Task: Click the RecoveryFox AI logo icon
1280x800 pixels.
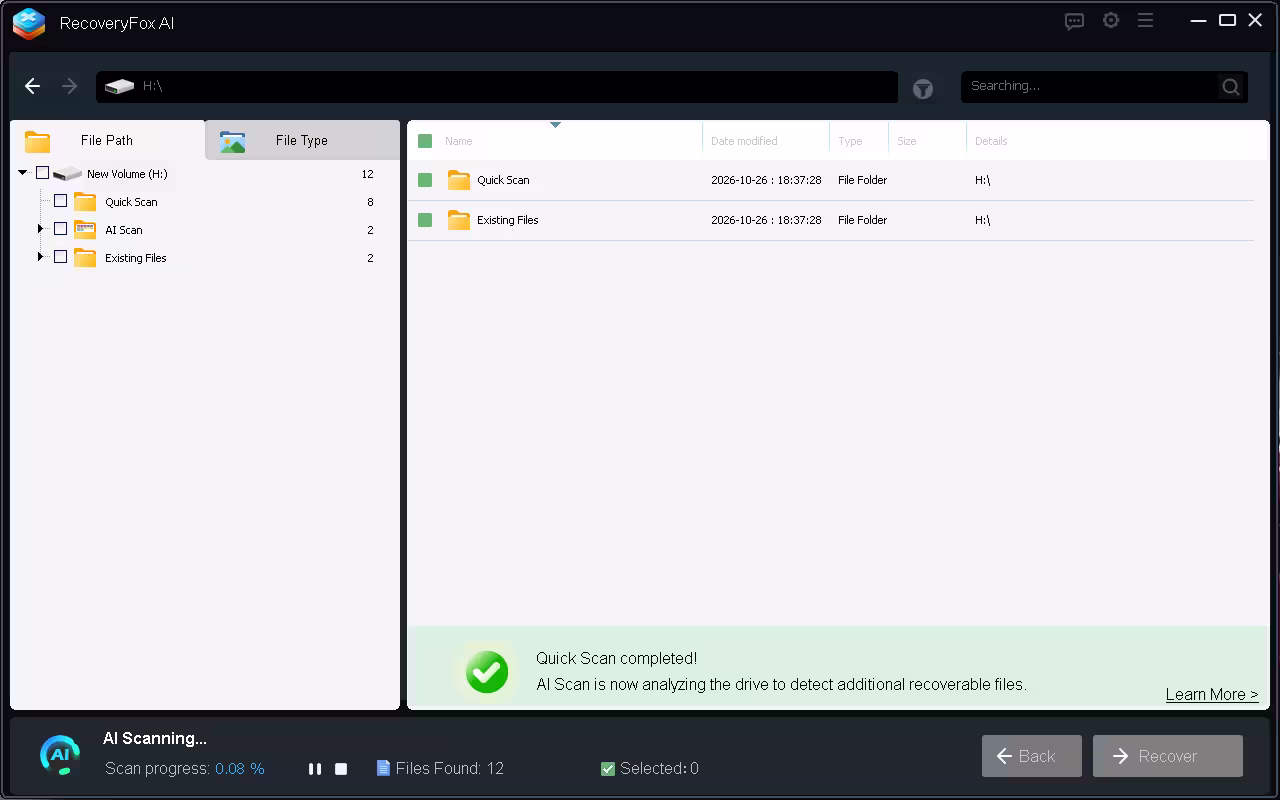Action: pyautogui.click(x=29, y=23)
